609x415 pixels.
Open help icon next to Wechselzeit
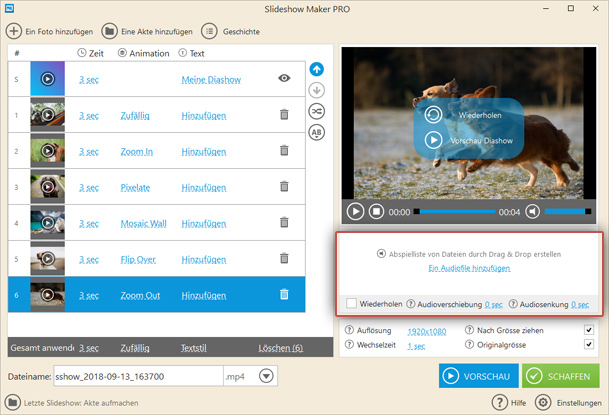[x=349, y=344]
